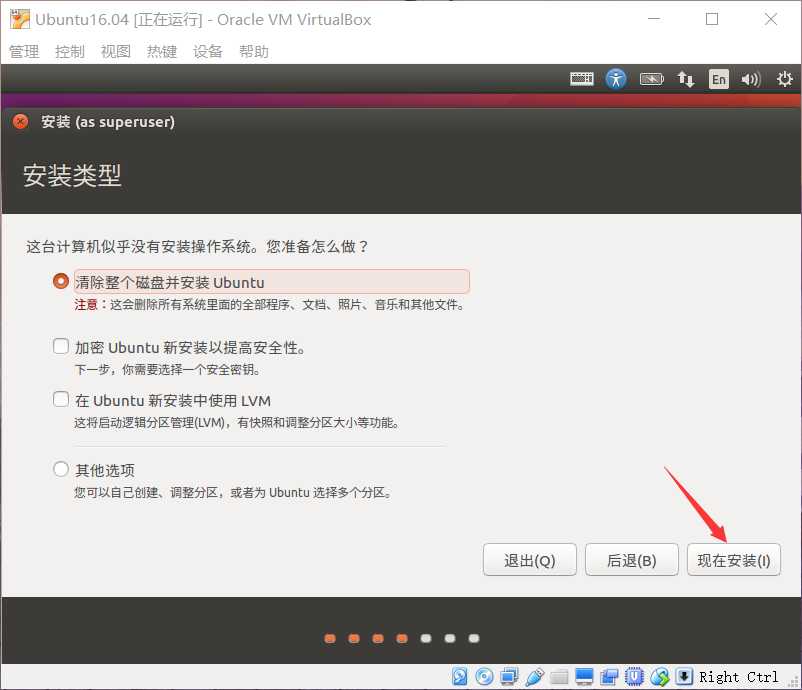The width and height of the screenshot is (802, 690).
Task: Click the hard disk activity icon in status bar
Action: click(x=459, y=677)
